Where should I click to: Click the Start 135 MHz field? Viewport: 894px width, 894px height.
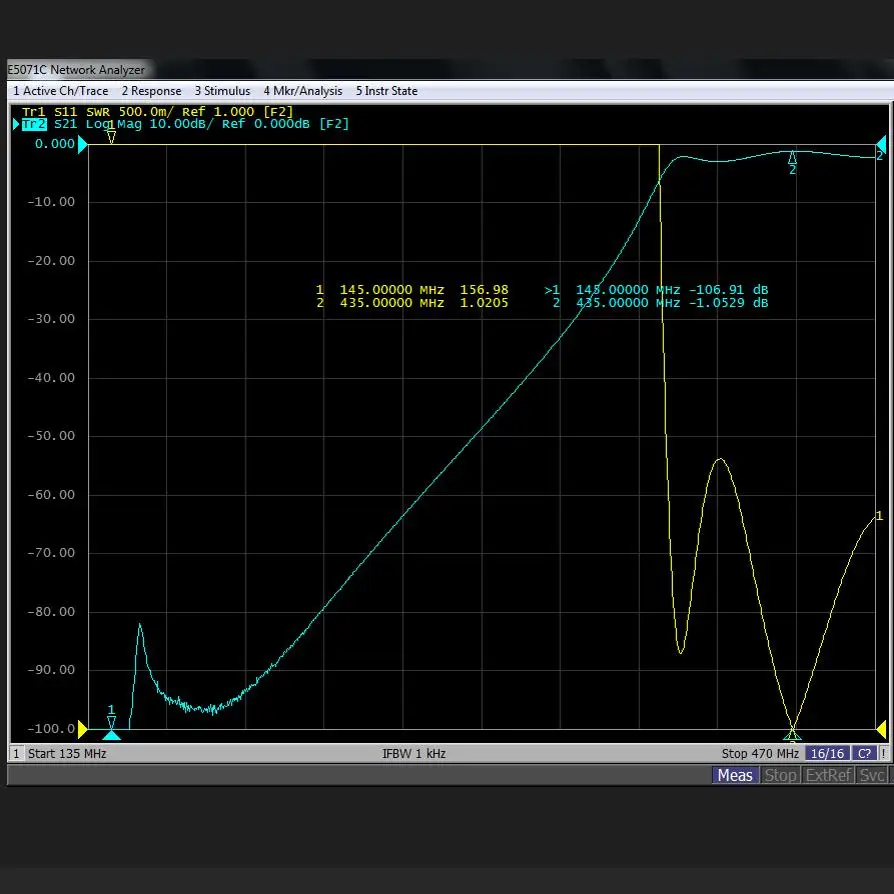[66, 753]
